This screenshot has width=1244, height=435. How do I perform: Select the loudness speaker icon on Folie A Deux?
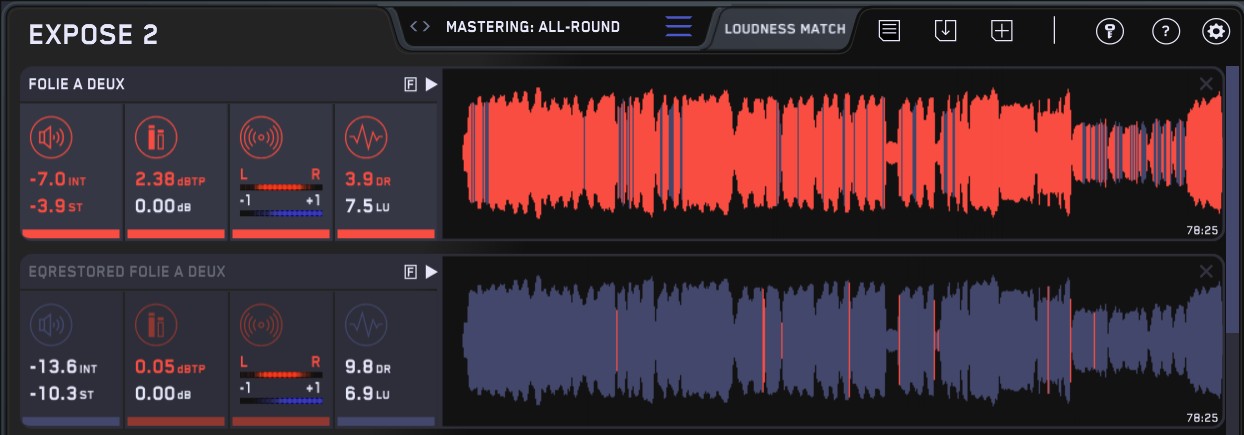coord(50,137)
